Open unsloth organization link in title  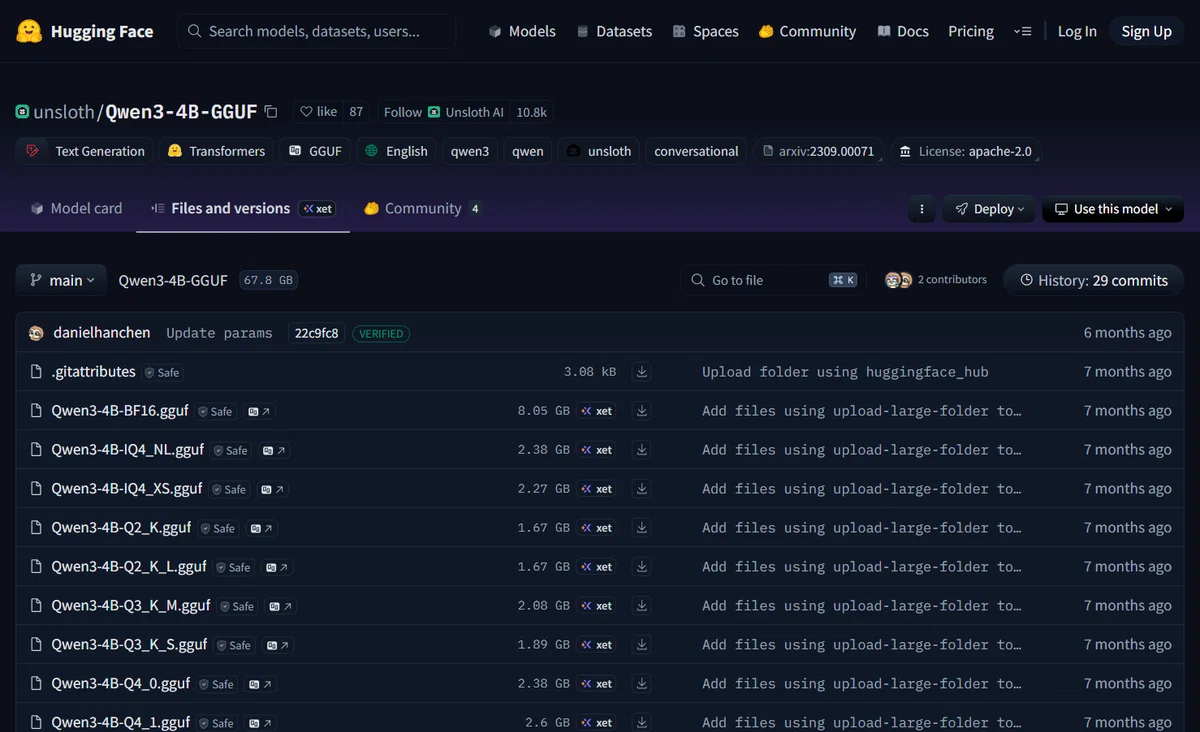[x=63, y=112]
